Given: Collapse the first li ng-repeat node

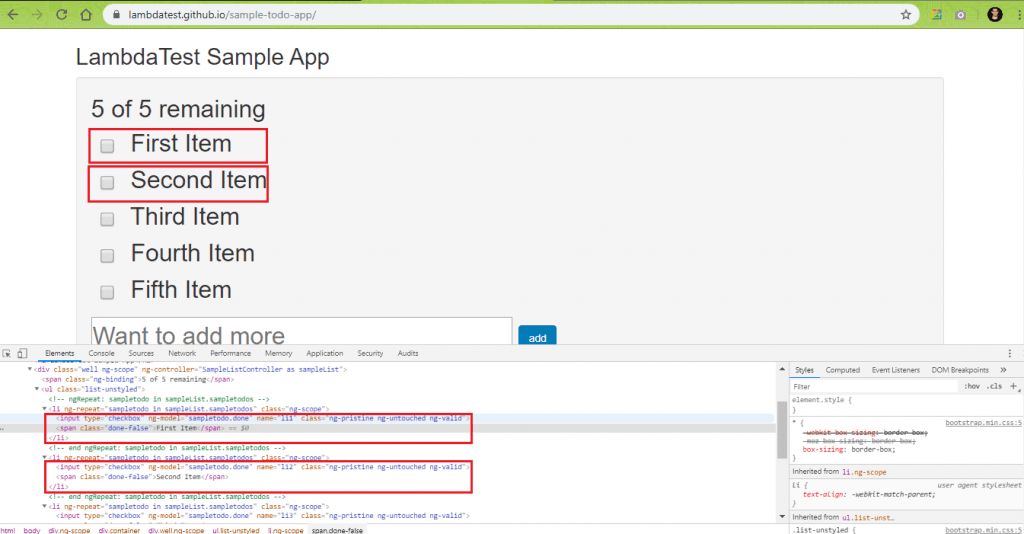Looking at the screenshot, I should (x=45, y=409).
